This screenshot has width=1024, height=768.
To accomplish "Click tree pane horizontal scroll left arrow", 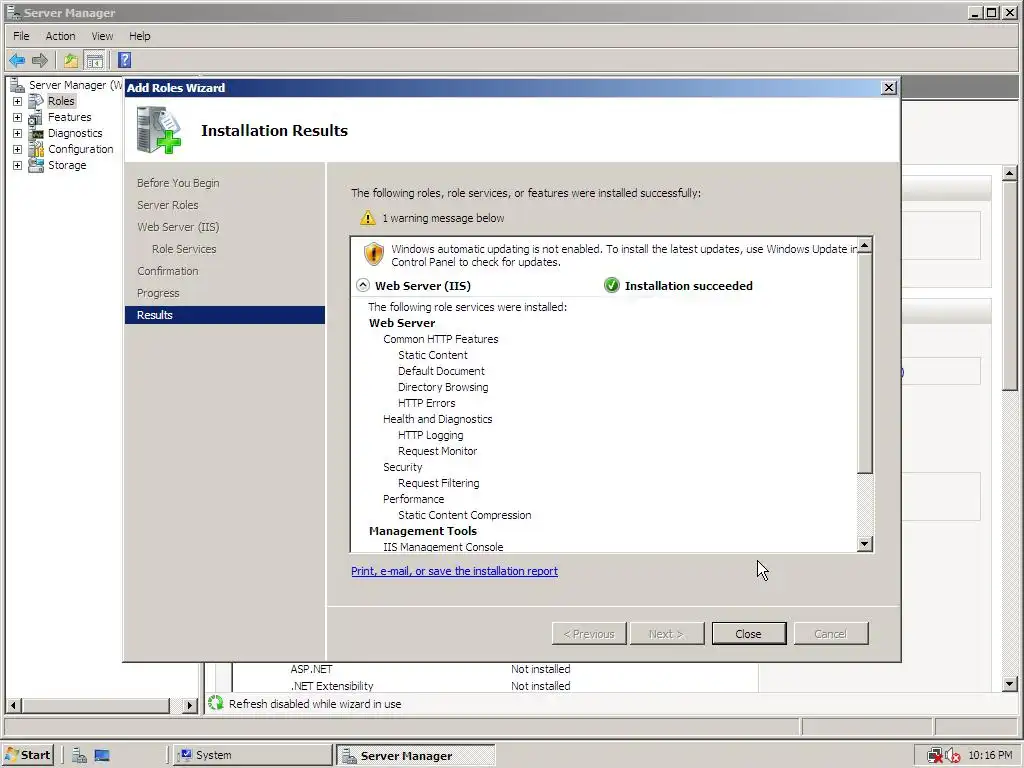I will click(13, 705).
